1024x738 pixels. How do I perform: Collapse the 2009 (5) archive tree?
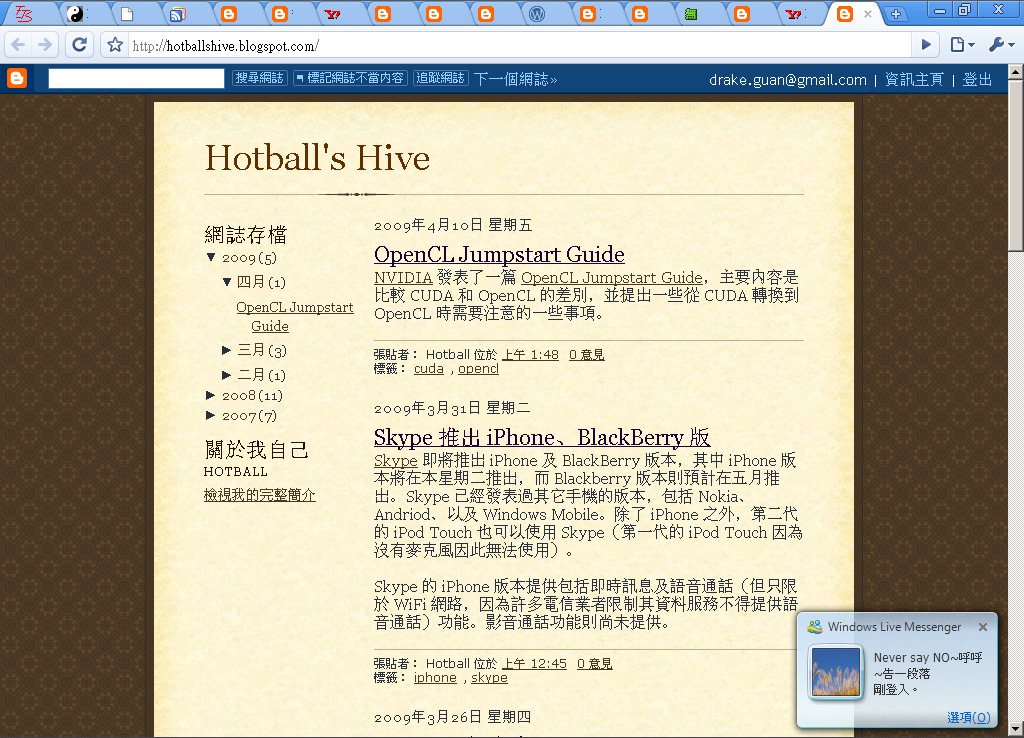click(x=211, y=257)
